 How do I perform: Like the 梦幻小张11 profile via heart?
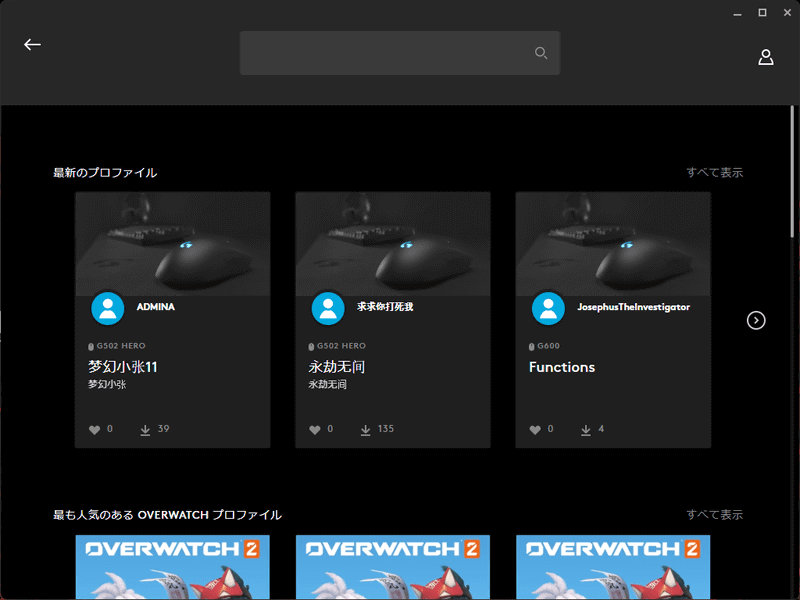94,430
